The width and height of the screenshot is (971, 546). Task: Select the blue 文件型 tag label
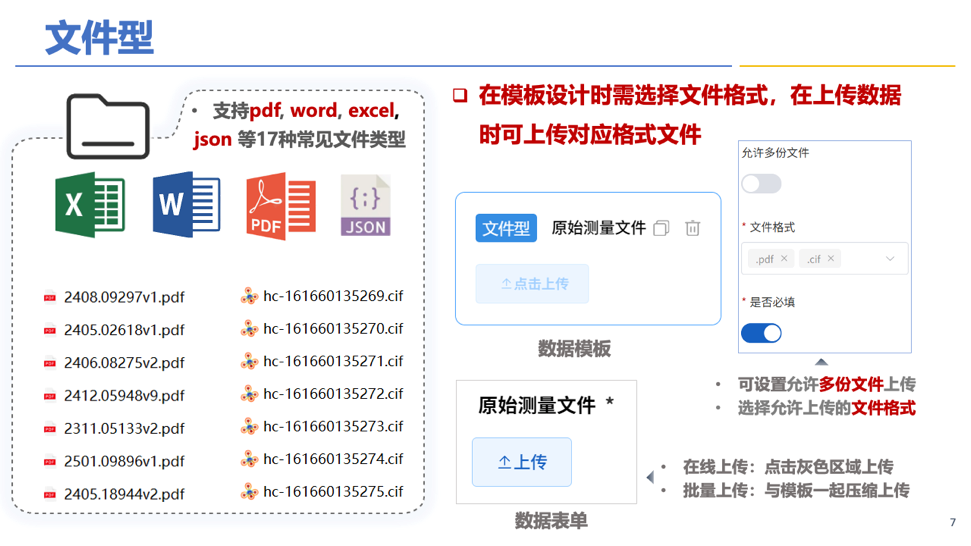pos(506,229)
